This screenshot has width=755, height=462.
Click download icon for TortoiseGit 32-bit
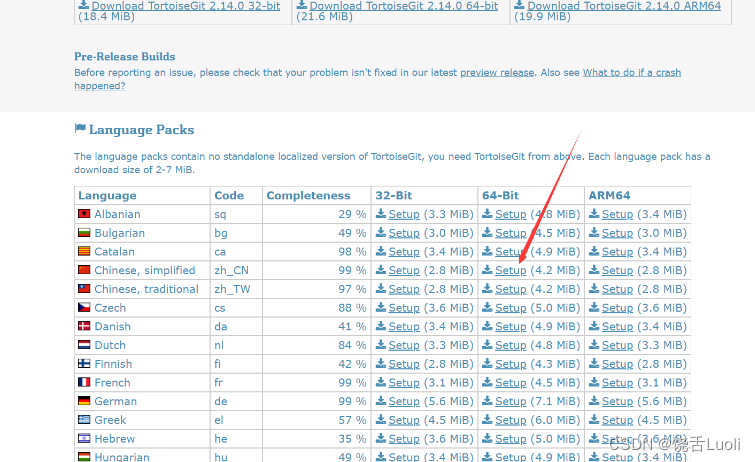[x=84, y=5]
